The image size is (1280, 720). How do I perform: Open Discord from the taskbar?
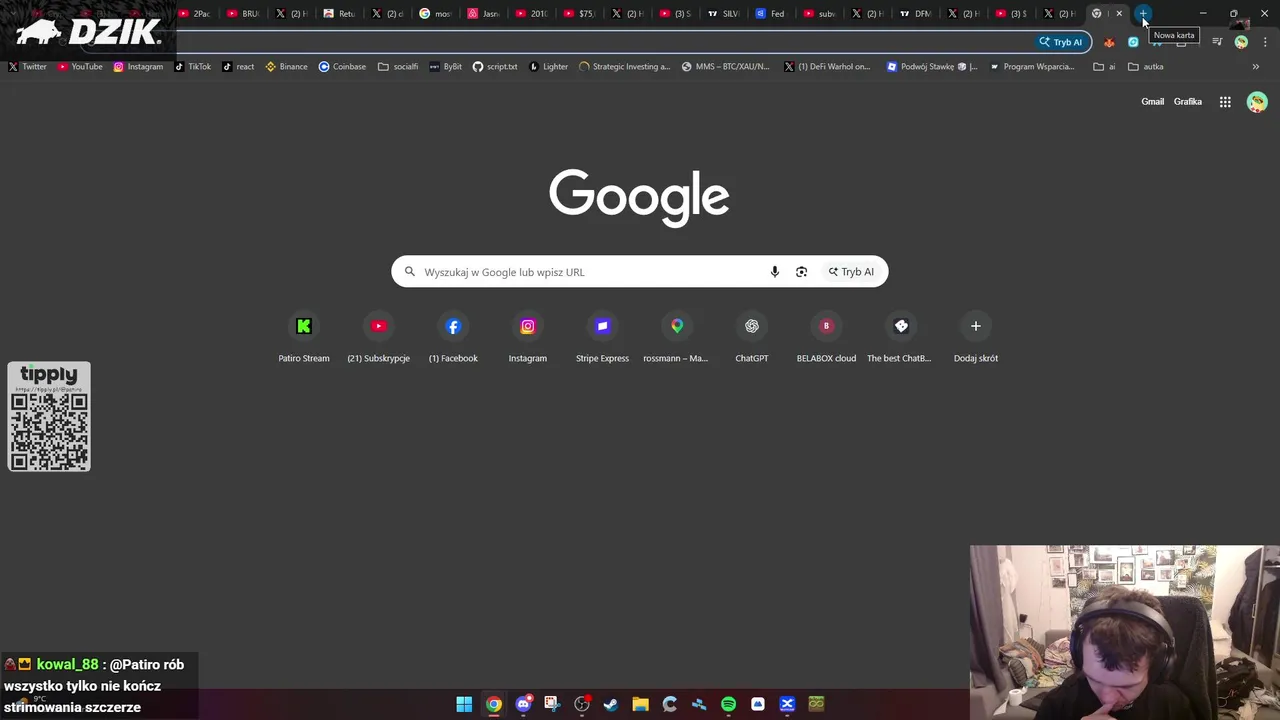[523, 704]
